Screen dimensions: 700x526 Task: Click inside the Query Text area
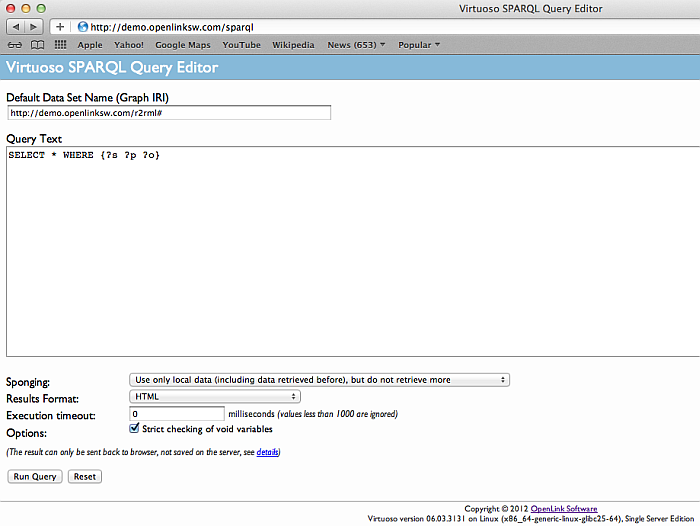pos(353,251)
